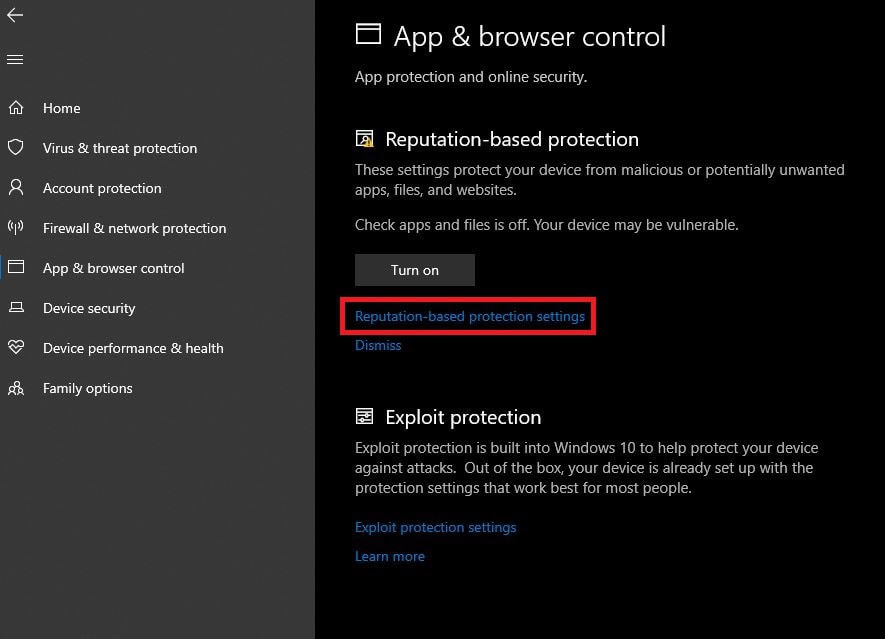Click the Family options people icon
This screenshot has width=885, height=639.
(x=15, y=388)
